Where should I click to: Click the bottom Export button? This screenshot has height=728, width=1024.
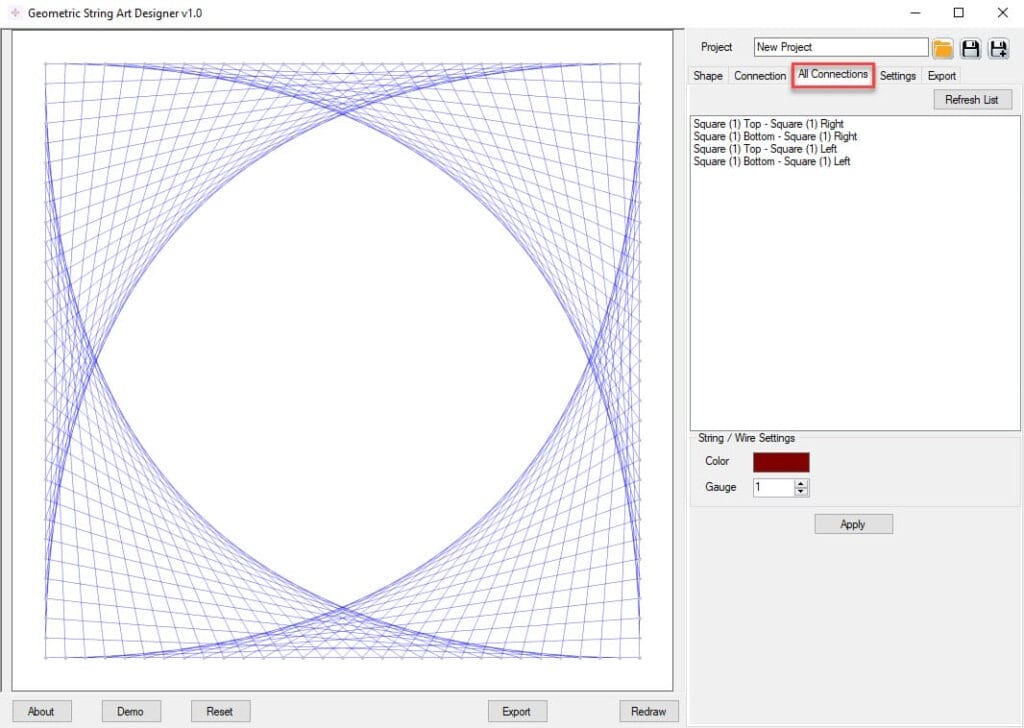(516, 711)
